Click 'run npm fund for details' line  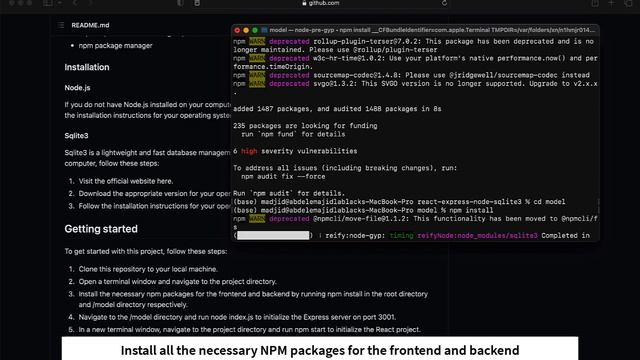click(293, 134)
